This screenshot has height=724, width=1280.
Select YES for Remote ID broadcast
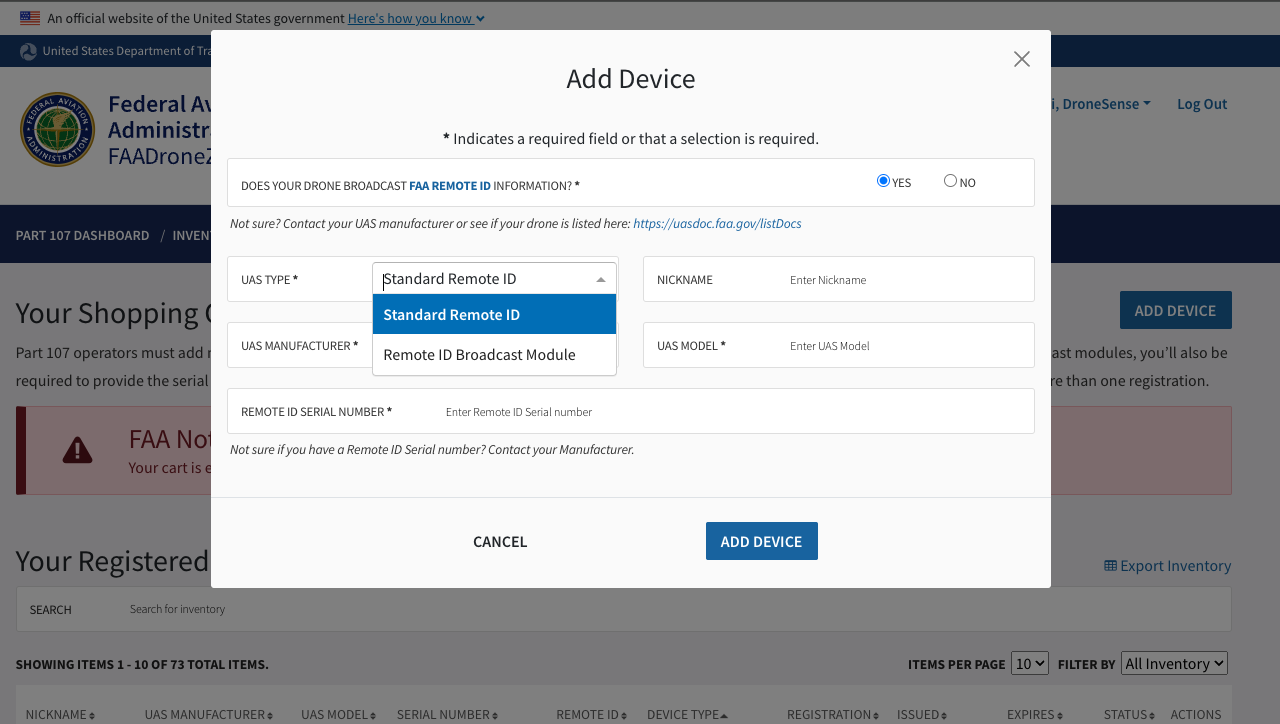[x=882, y=180]
